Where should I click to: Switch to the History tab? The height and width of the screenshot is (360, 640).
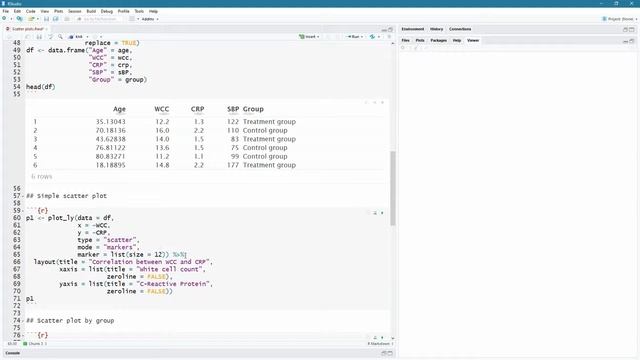tap(436, 29)
